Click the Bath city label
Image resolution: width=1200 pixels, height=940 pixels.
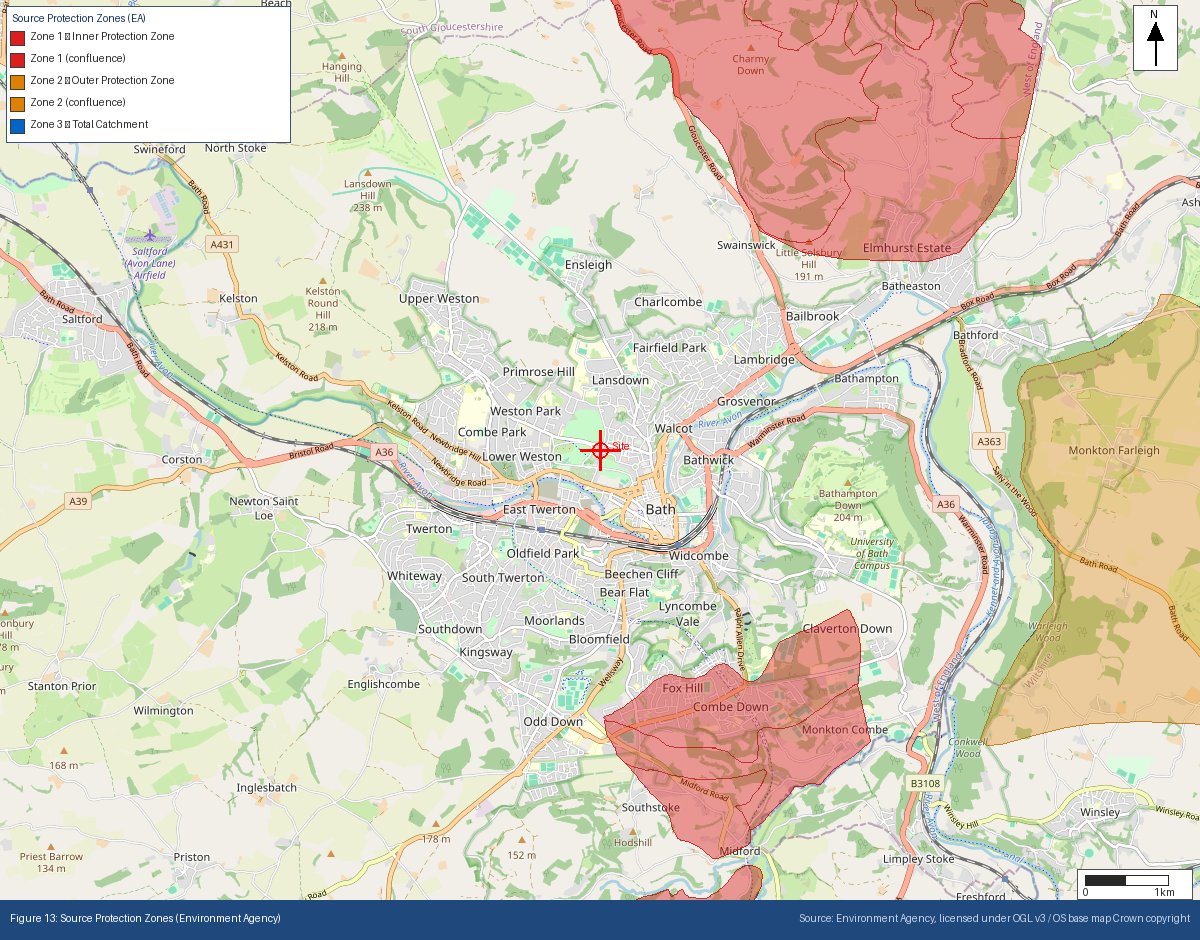pos(661,509)
